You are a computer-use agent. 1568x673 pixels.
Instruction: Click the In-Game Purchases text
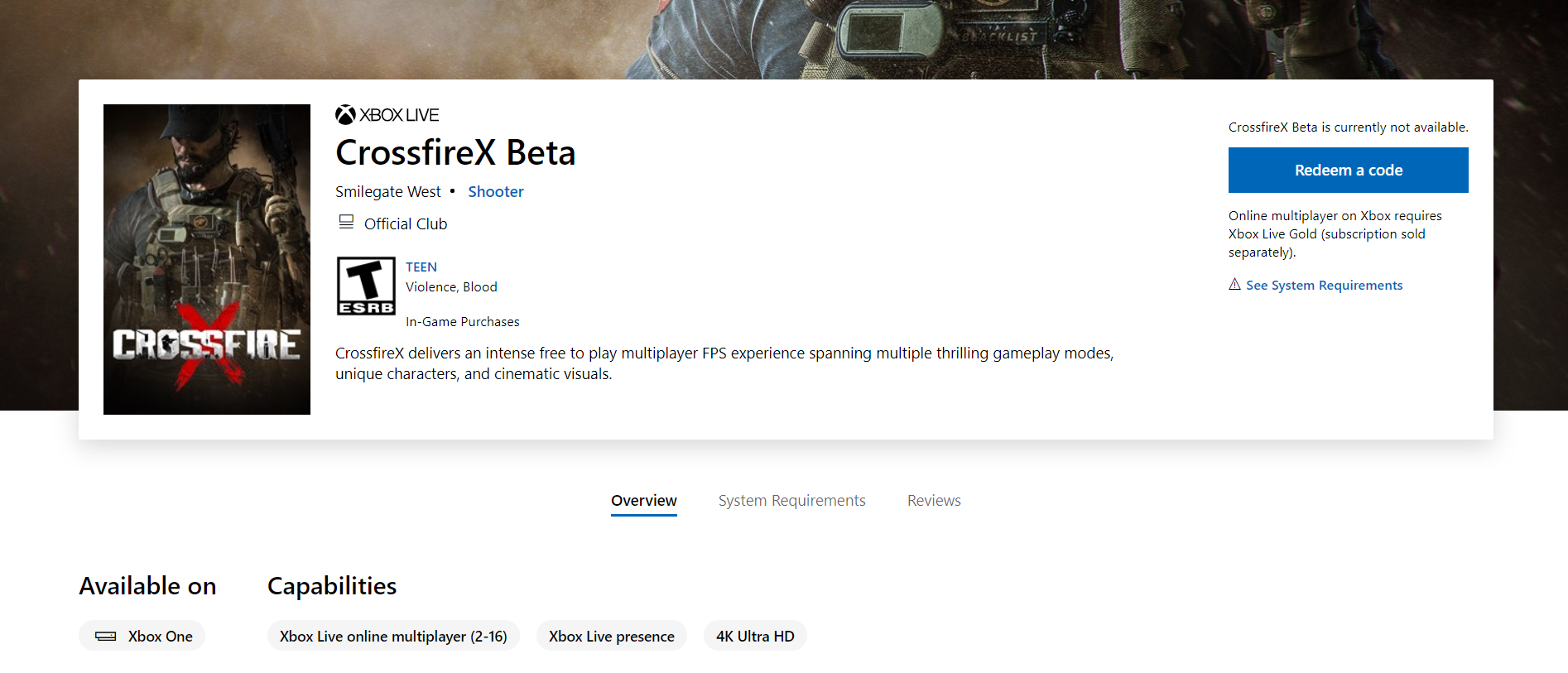(x=462, y=321)
